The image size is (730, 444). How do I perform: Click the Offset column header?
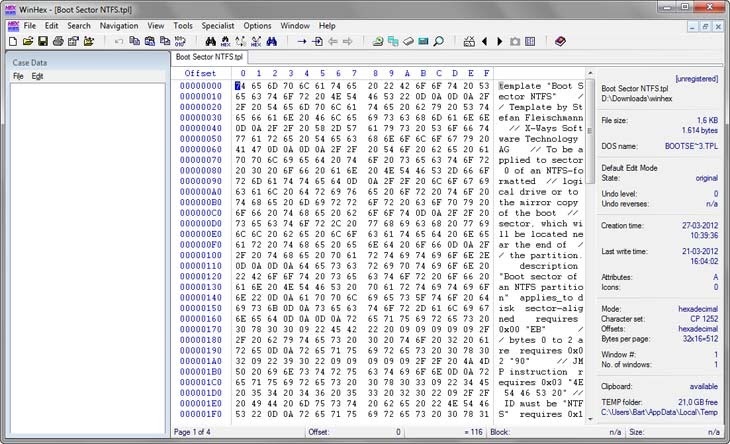(x=200, y=73)
